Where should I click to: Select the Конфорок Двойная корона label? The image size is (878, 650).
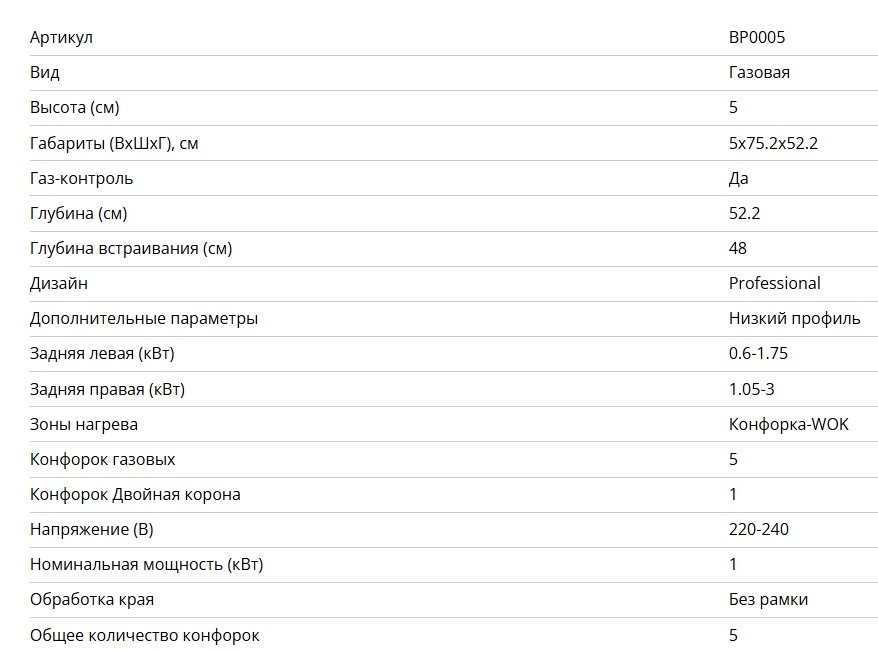(135, 495)
